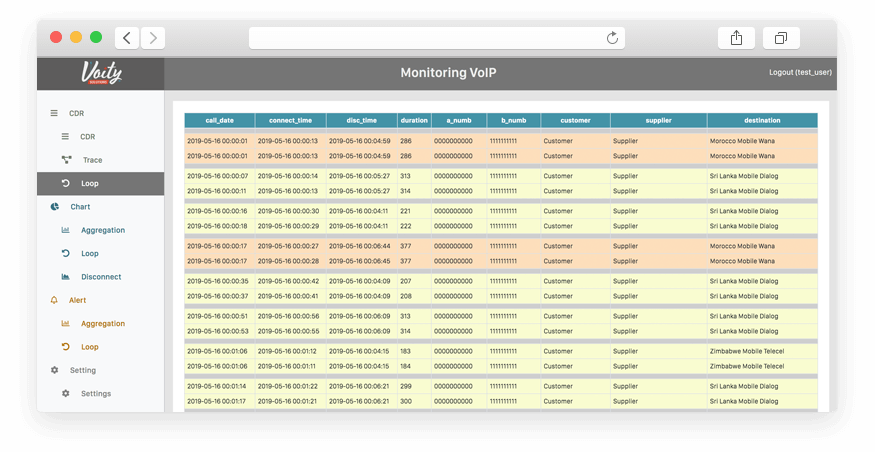The width and height of the screenshot is (875, 452).
Task: Click the browser show tabs icon
Action: pos(780,38)
